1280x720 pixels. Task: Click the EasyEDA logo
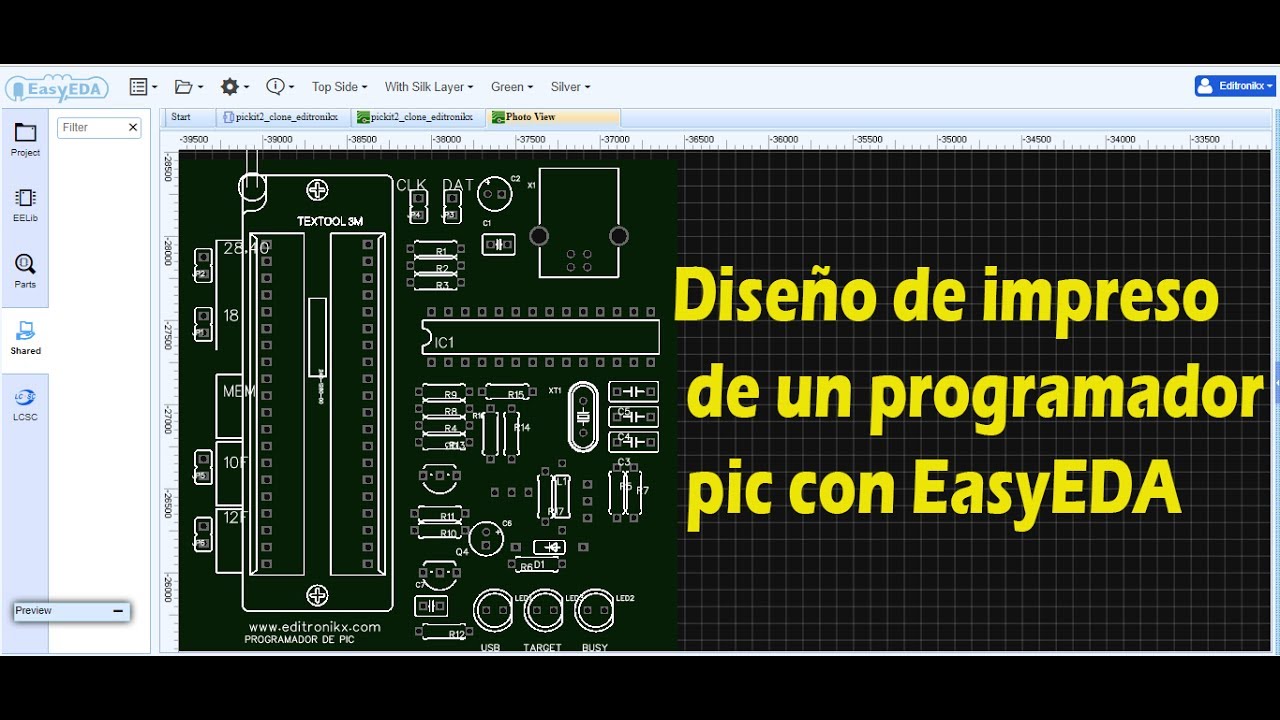pos(56,88)
